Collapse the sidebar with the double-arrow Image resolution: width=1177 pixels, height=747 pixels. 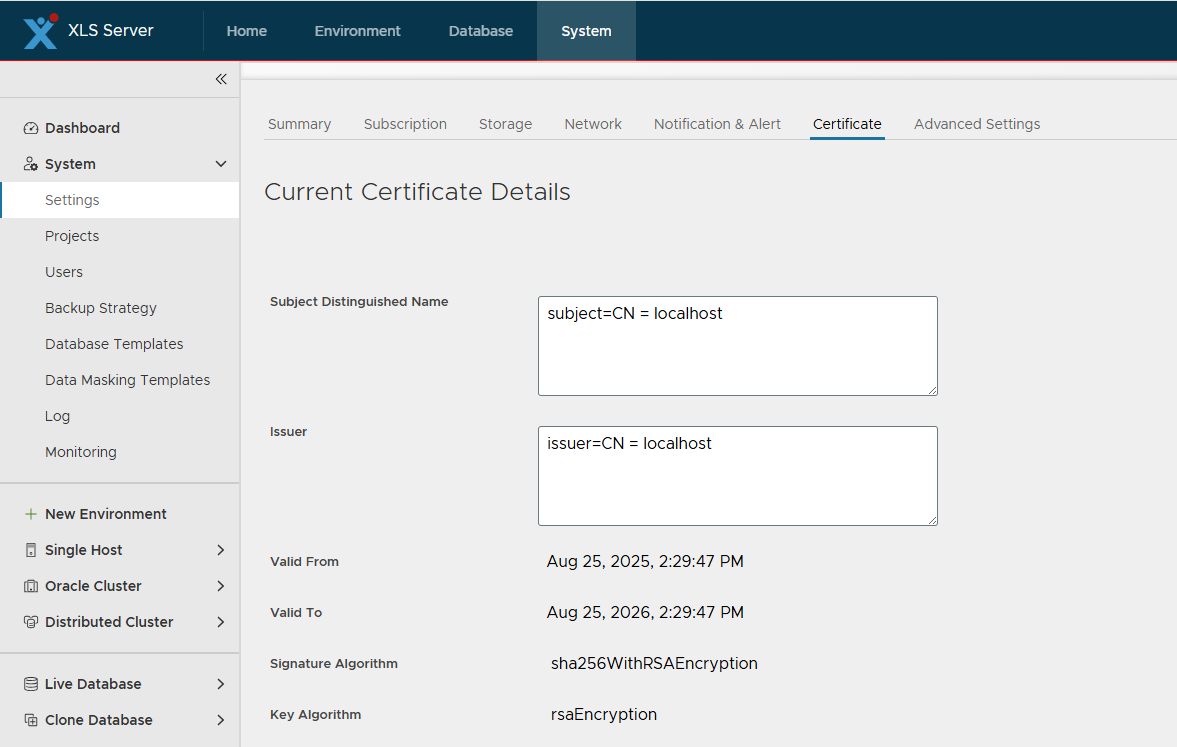(x=221, y=79)
